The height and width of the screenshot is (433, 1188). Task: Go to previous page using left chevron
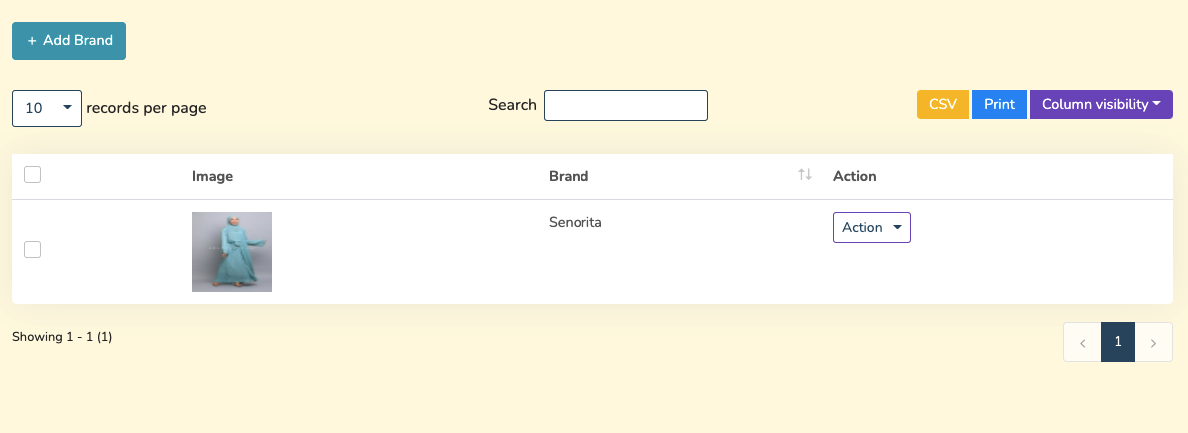[1082, 343]
